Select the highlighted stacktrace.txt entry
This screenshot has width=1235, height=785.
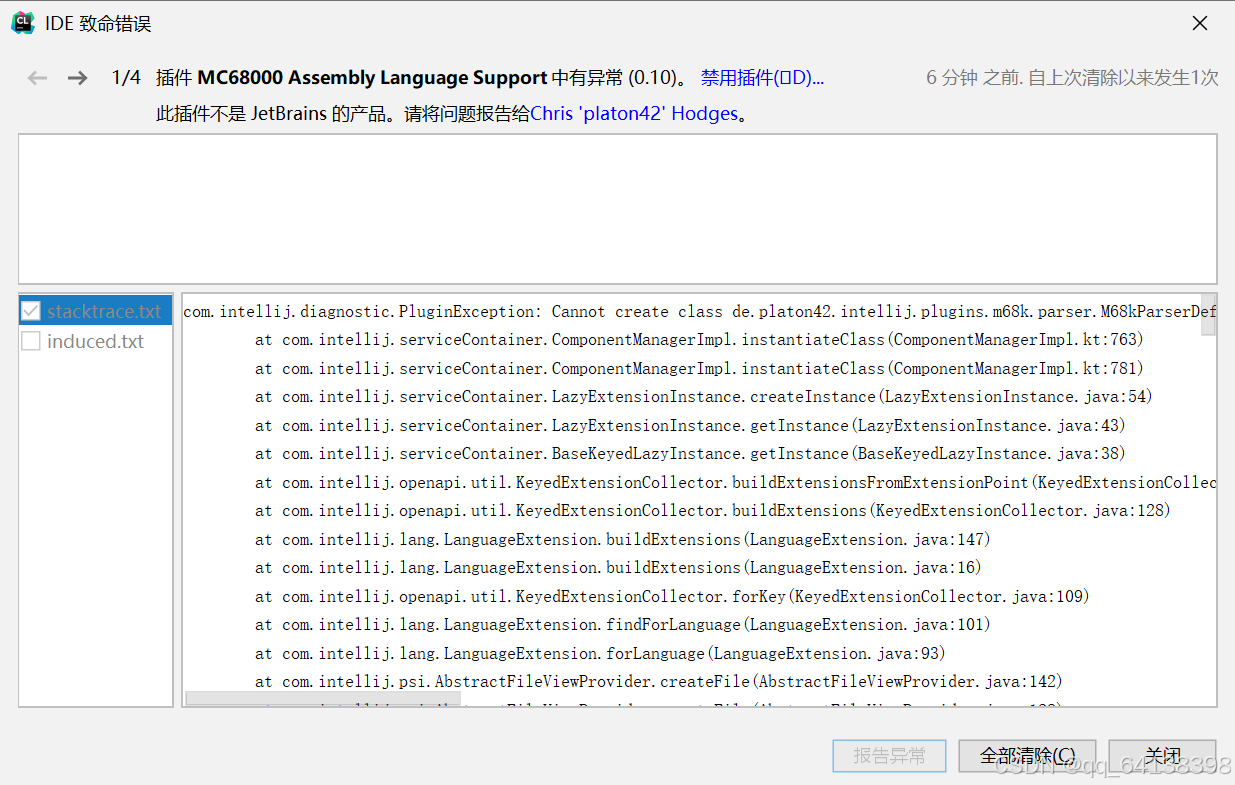pyautogui.click(x=102, y=310)
